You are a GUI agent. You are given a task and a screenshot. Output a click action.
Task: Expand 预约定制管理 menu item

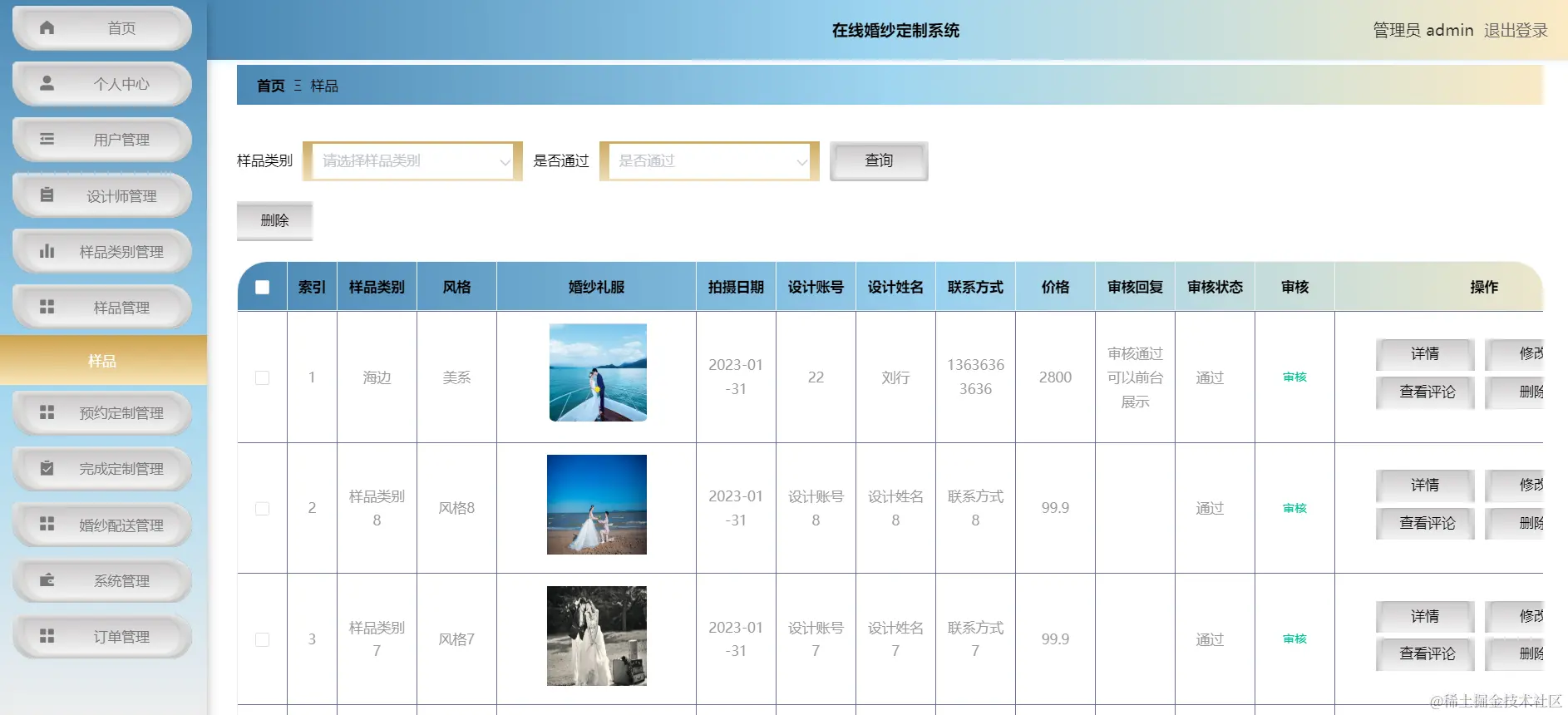pos(102,413)
